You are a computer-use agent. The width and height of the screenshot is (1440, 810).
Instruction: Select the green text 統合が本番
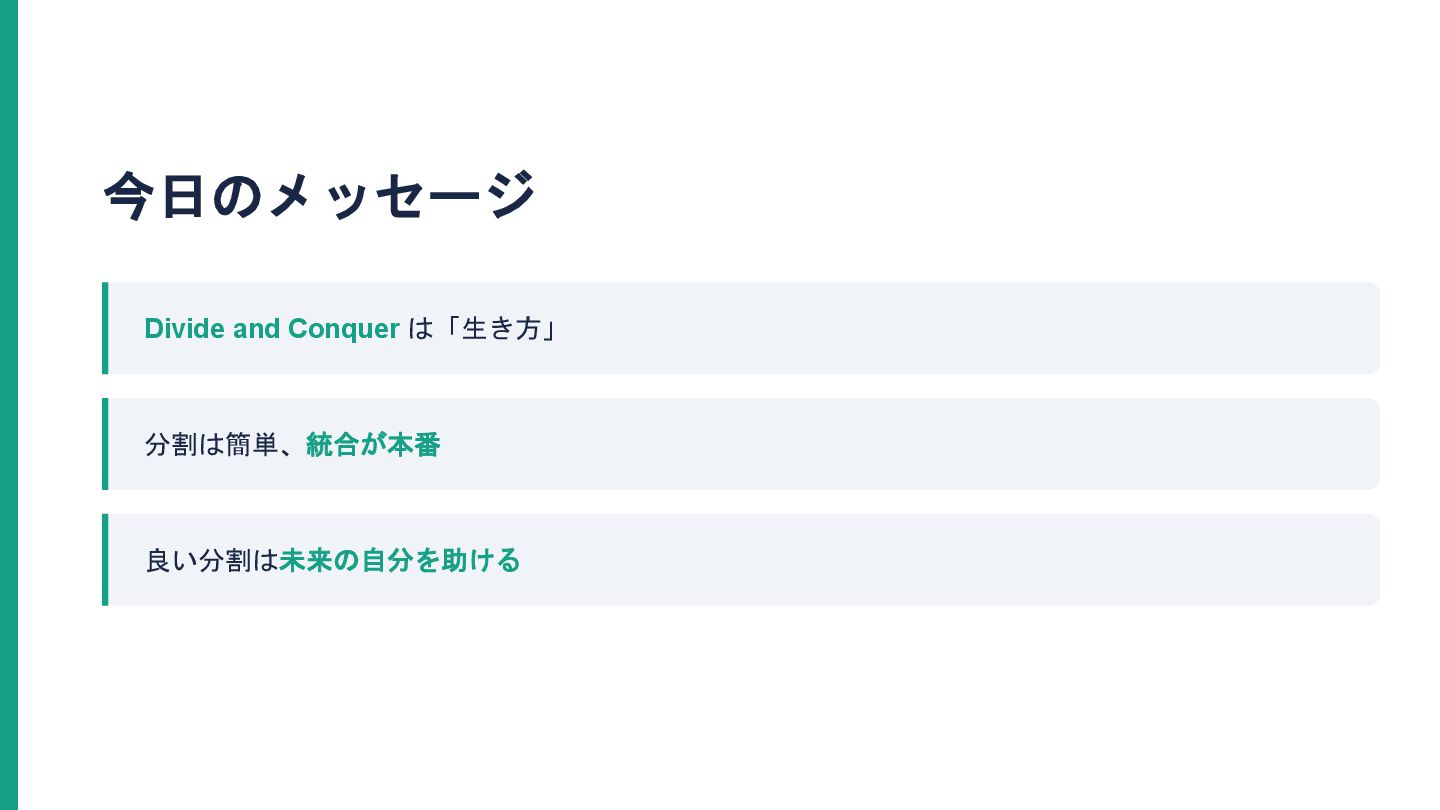pyautogui.click(x=372, y=445)
